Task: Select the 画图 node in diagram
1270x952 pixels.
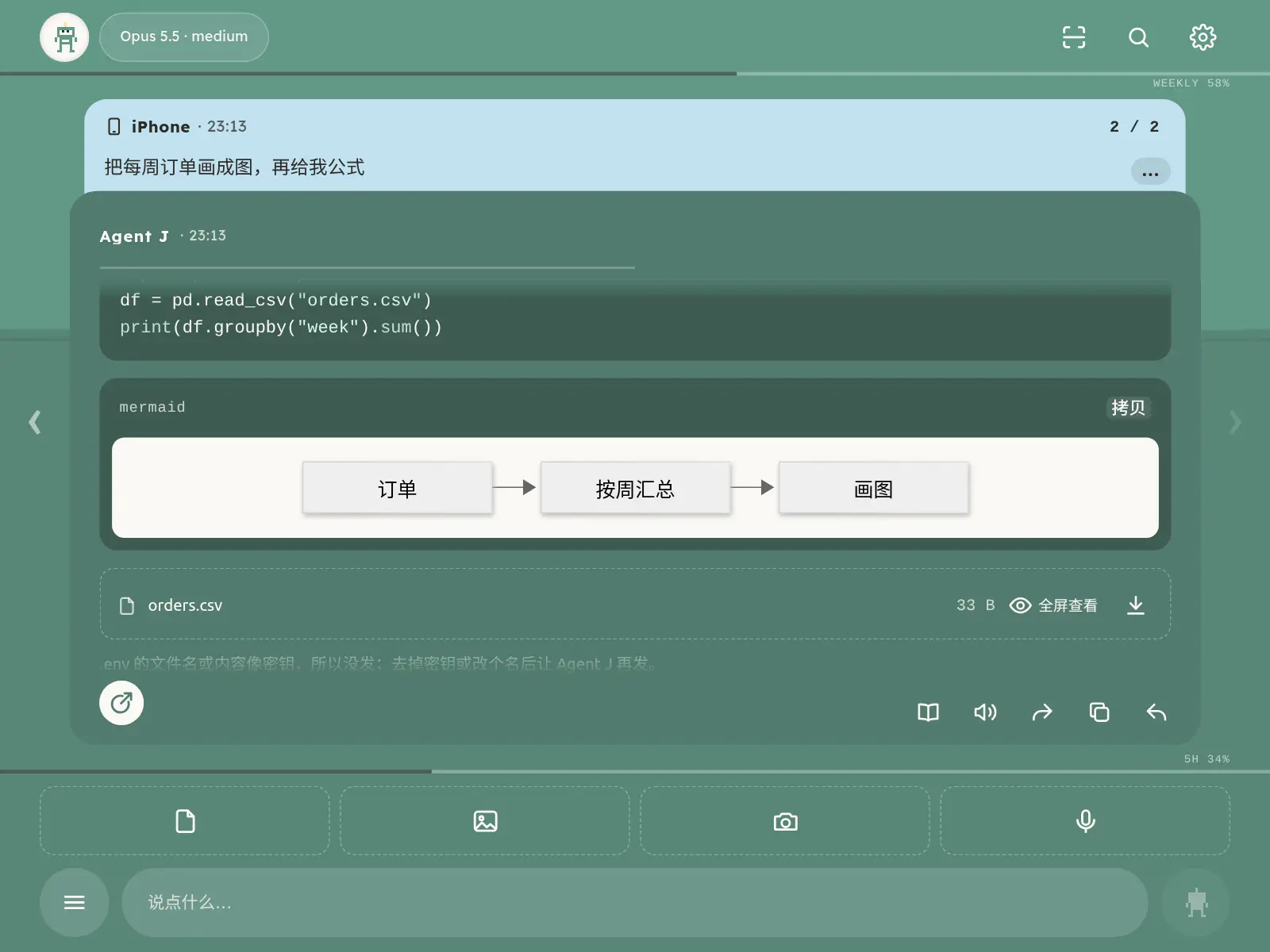Action: (873, 489)
